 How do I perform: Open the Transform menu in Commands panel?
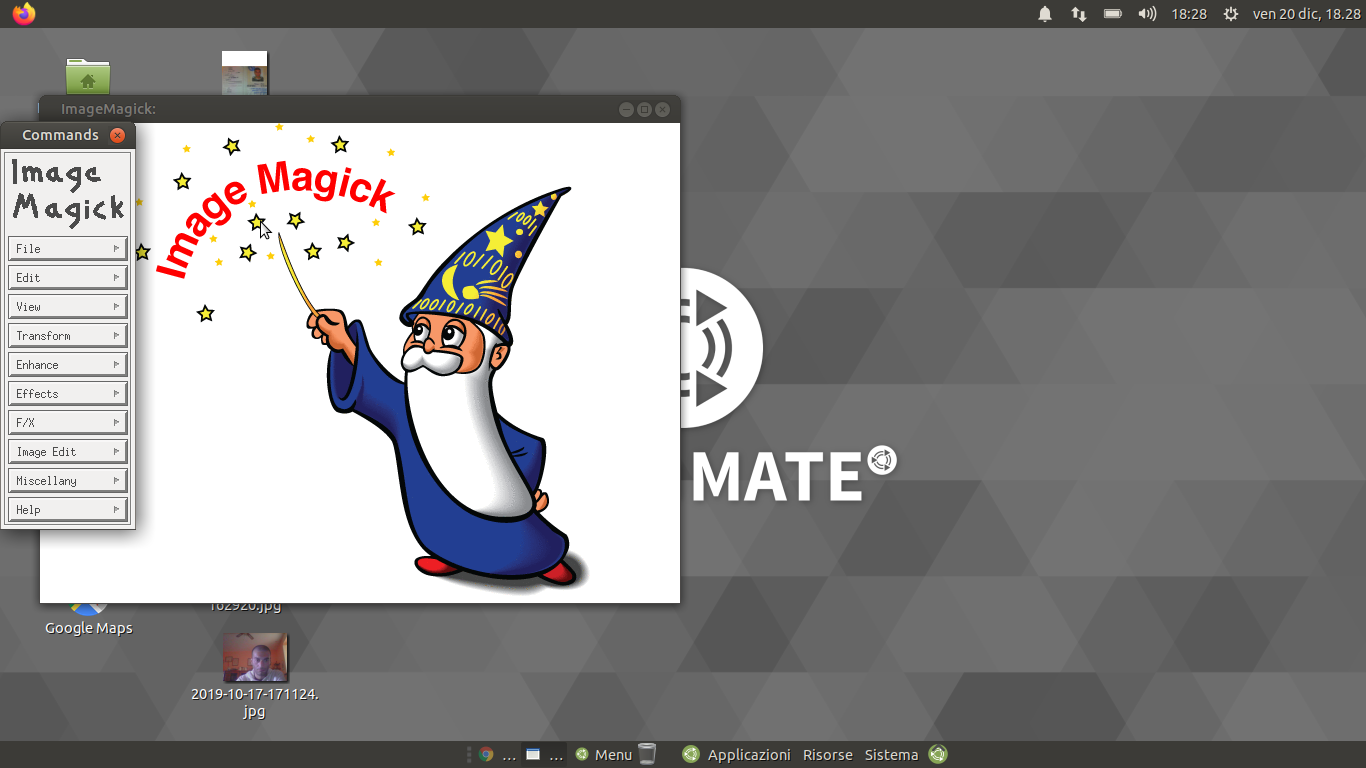click(68, 335)
